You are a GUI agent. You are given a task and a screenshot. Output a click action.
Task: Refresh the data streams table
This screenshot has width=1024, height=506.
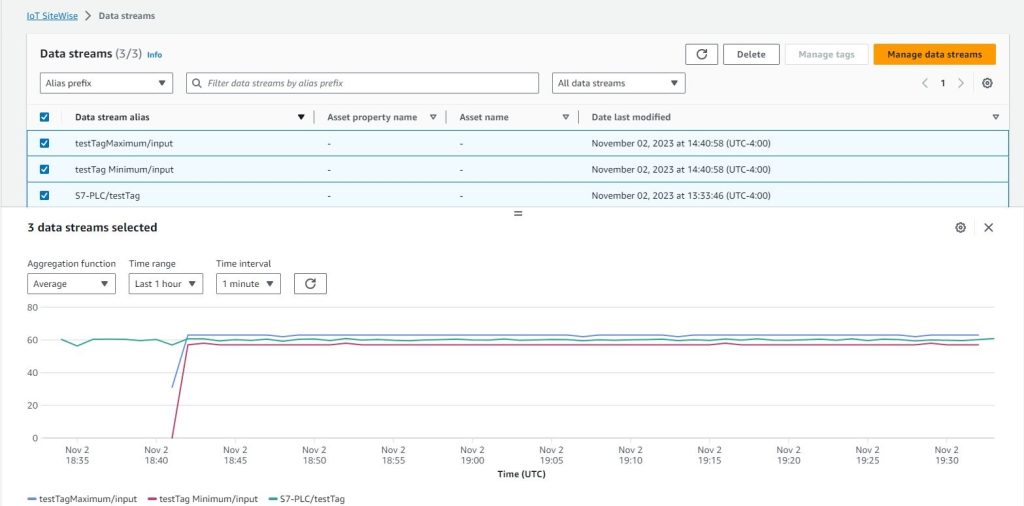[701, 54]
